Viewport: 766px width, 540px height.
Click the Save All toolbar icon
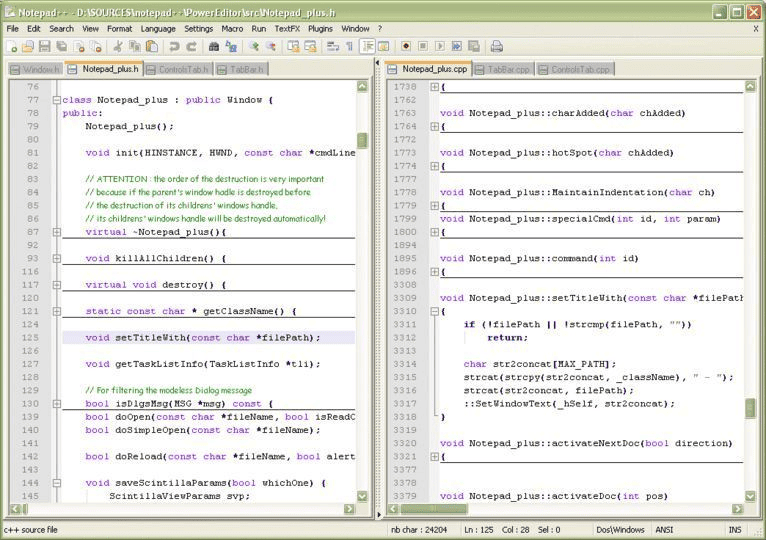pyautogui.click(x=62, y=46)
